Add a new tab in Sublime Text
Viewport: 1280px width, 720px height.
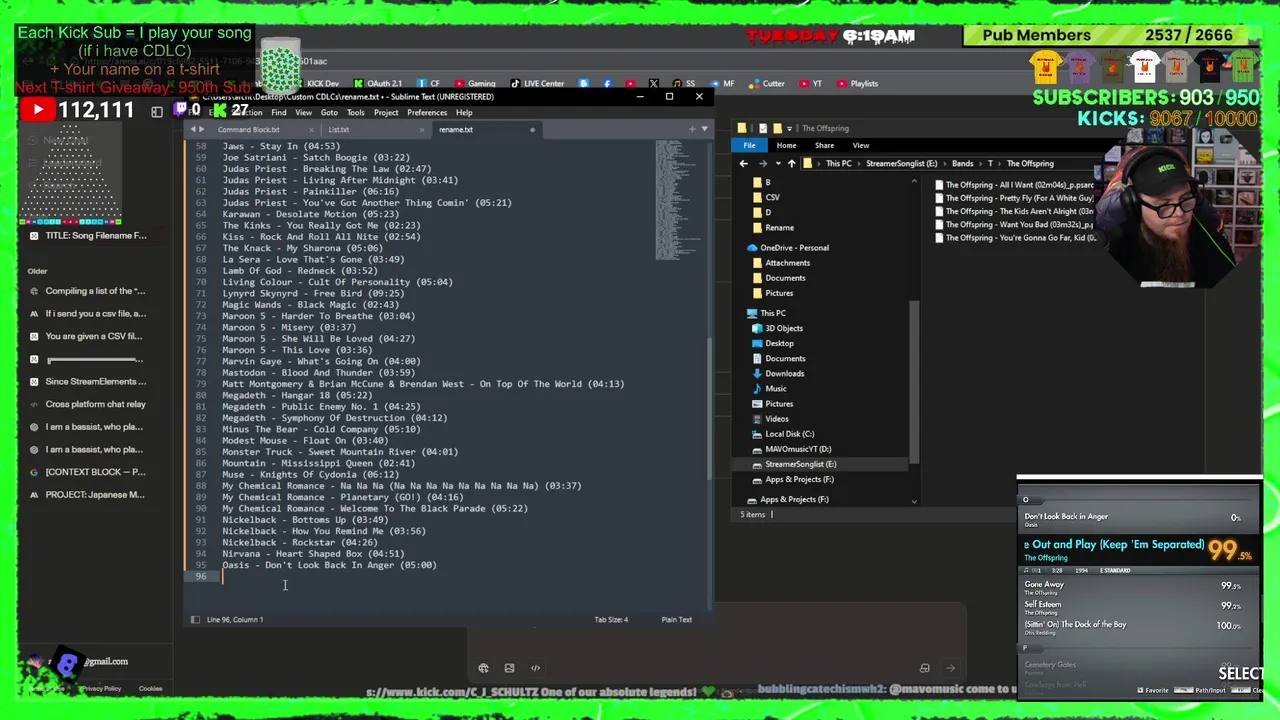point(691,129)
